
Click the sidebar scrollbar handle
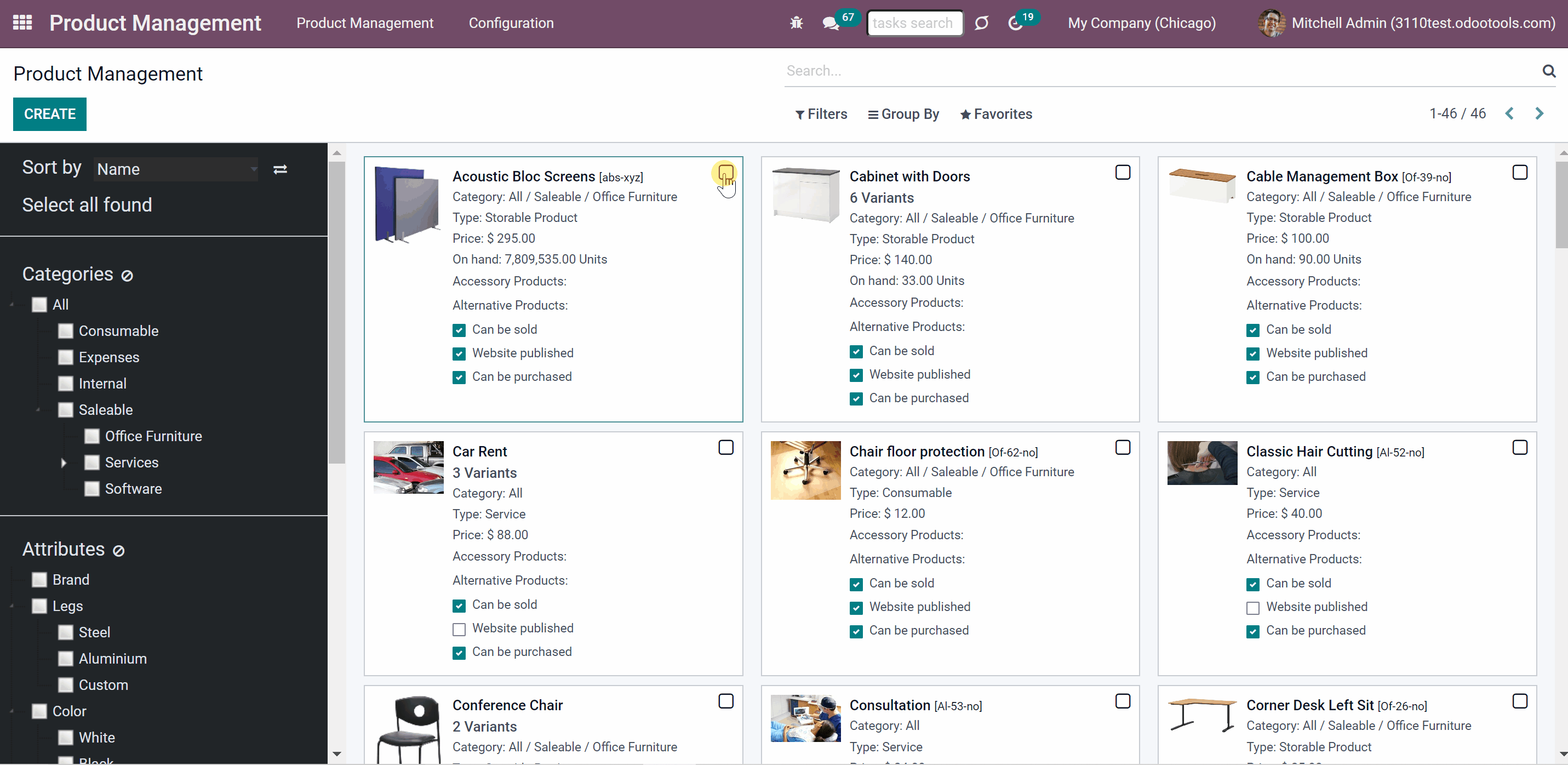[336, 312]
